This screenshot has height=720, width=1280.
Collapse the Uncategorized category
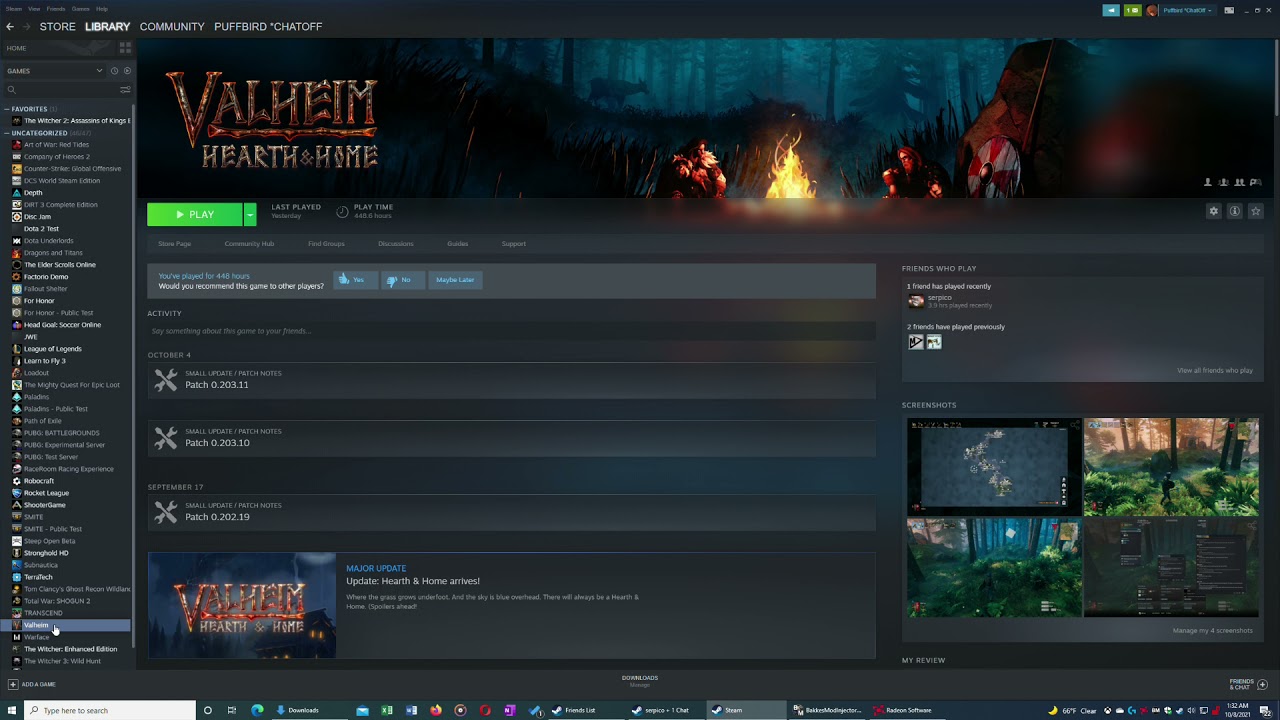click(6, 133)
